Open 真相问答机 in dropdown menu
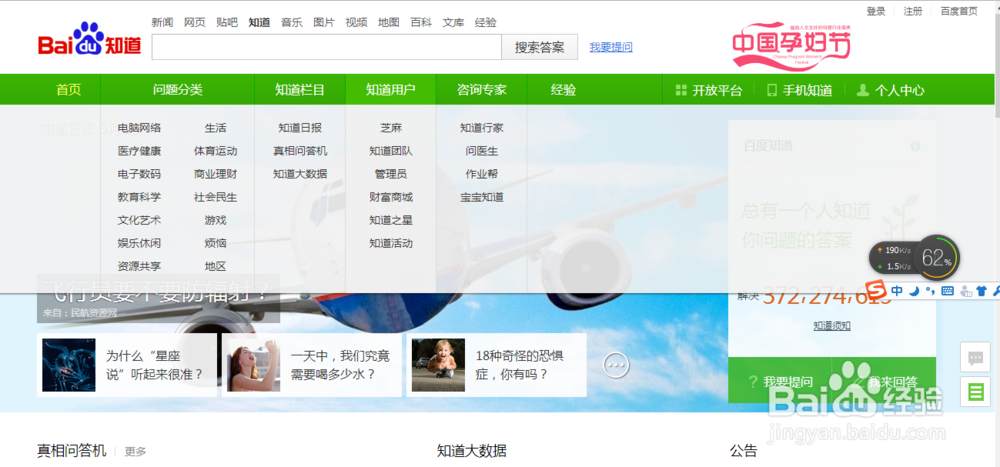Screen dimensions: 1000x467 coord(300,151)
